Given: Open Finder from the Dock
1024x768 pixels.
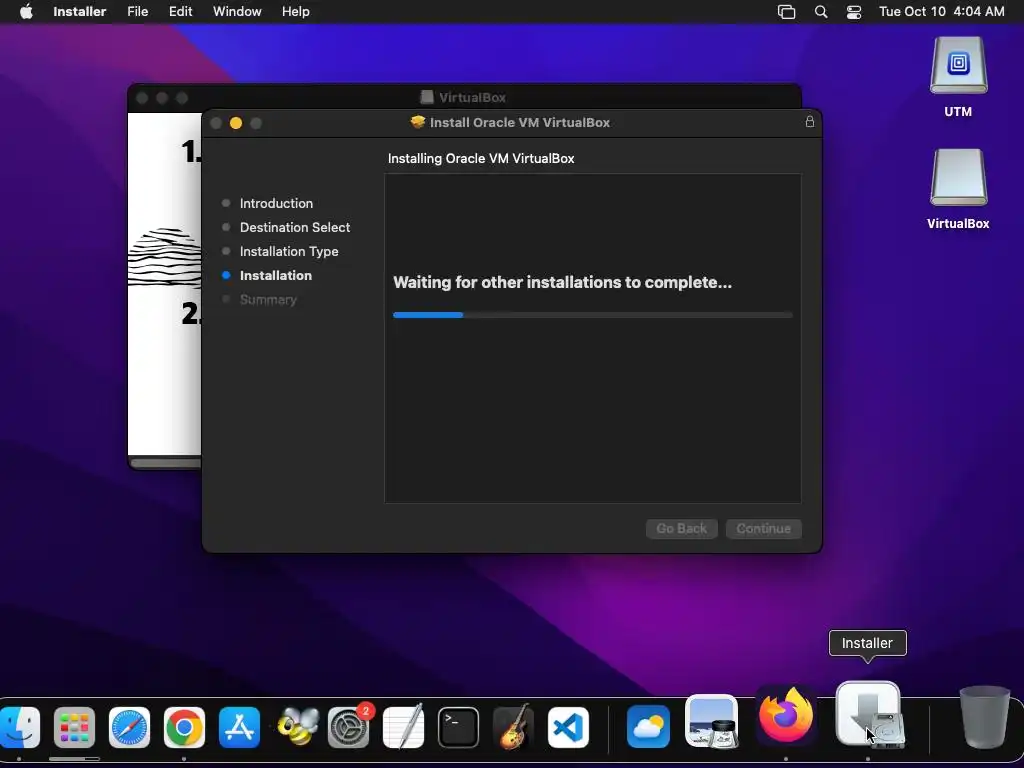Looking at the screenshot, I should [20, 727].
